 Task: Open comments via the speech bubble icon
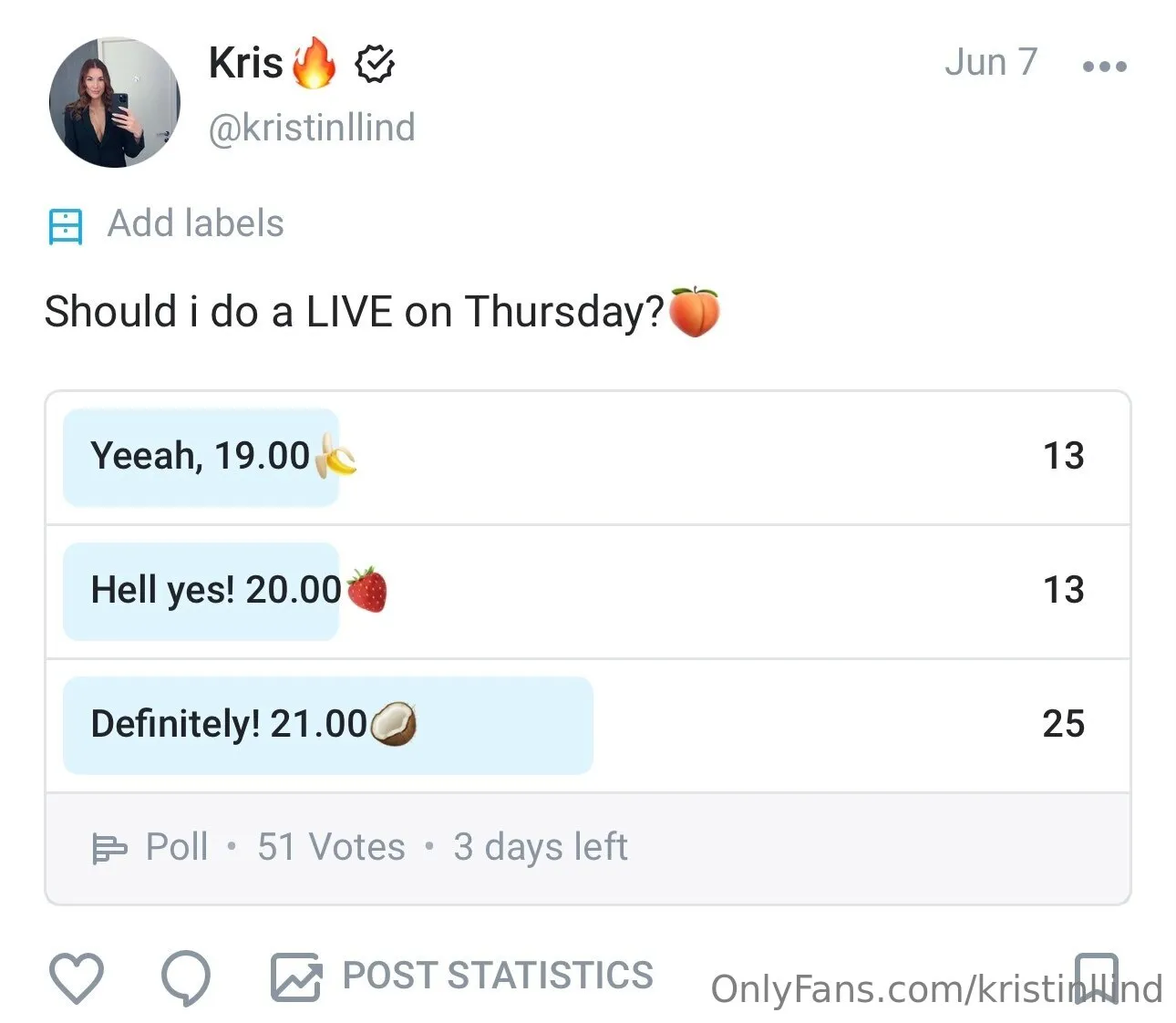pyautogui.click(x=186, y=979)
